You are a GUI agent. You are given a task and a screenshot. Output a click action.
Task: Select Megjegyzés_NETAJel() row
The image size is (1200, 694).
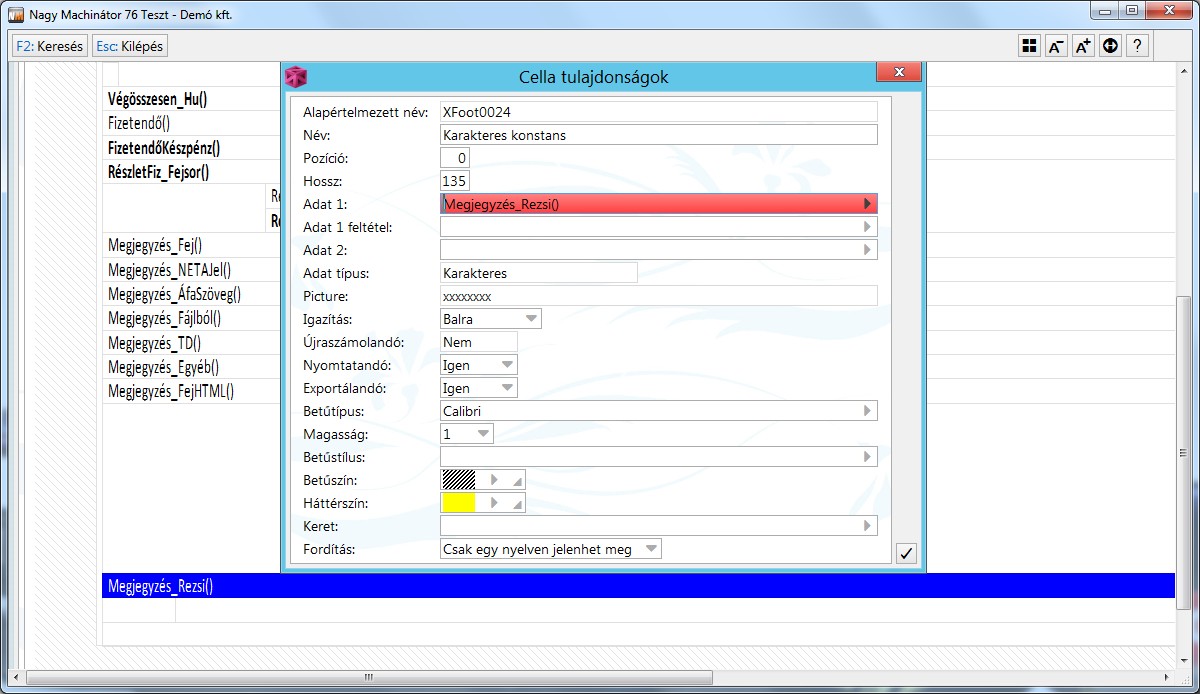click(x=169, y=270)
